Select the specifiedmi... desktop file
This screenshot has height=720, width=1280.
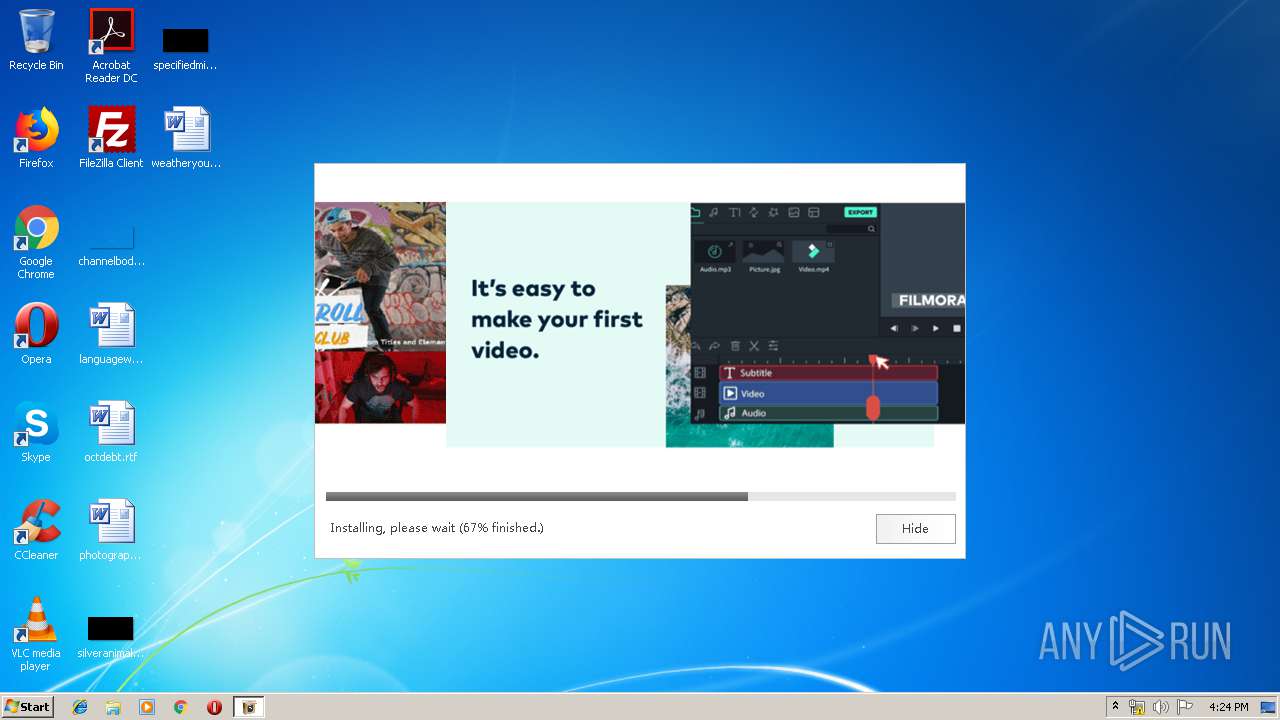185,50
